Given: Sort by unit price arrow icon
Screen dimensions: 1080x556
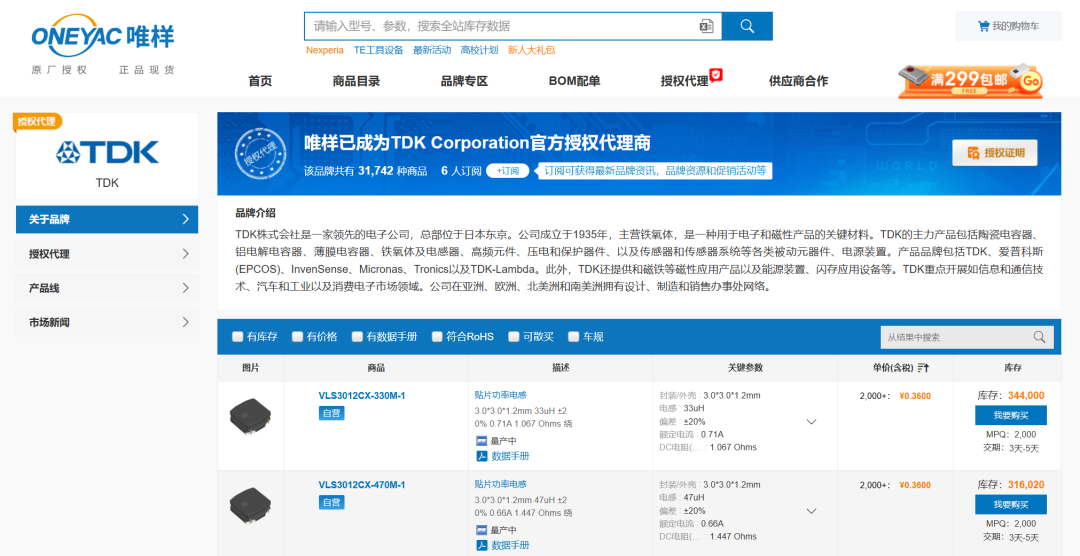Looking at the screenshot, I should pyautogui.click(x=923, y=368).
